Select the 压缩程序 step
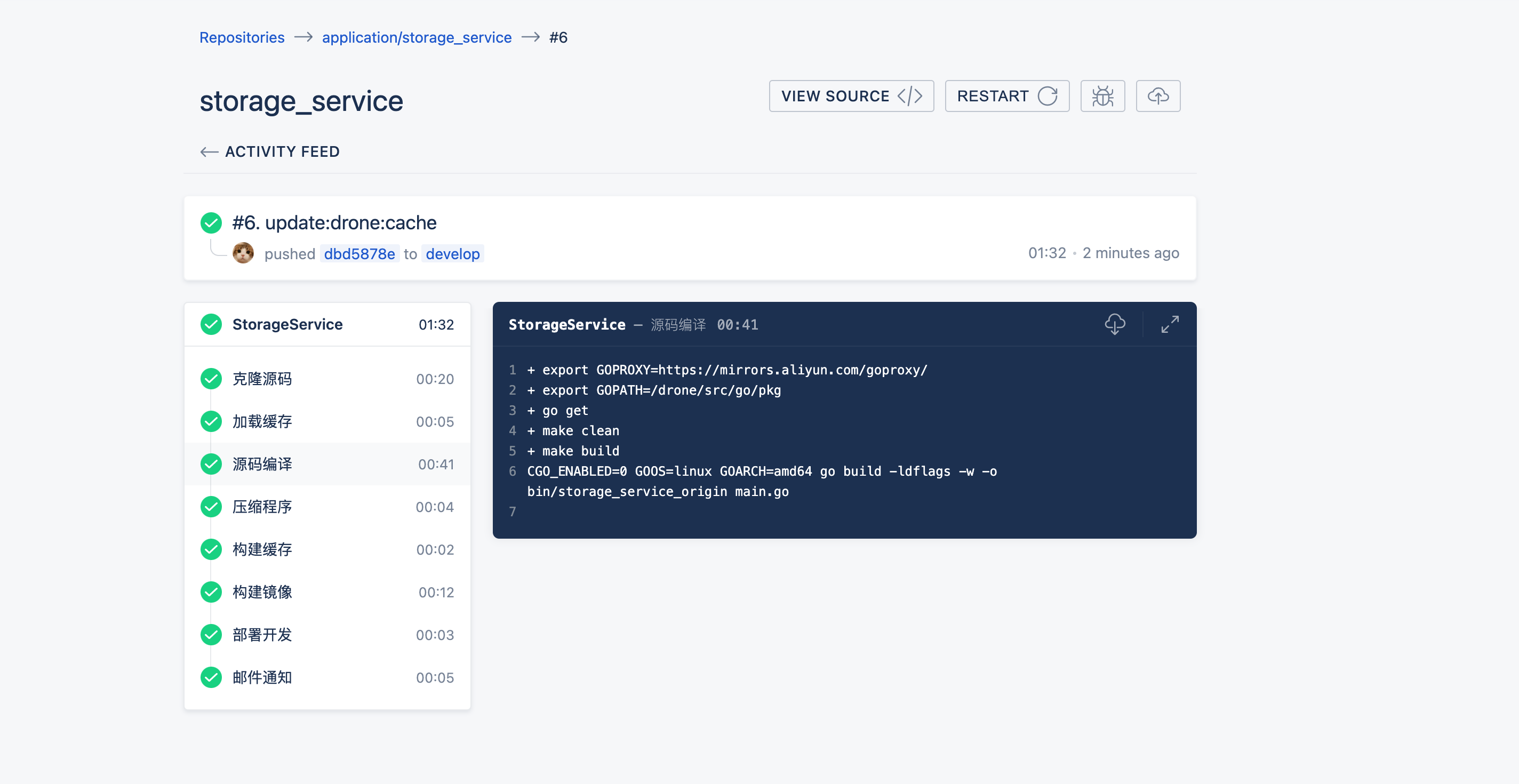This screenshot has height=784, width=1519. click(x=327, y=507)
